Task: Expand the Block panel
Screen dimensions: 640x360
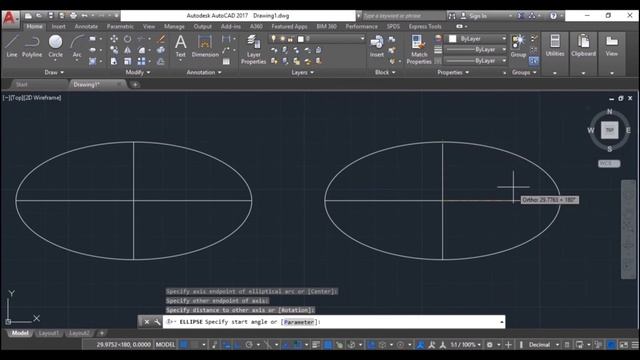Action: [385, 72]
